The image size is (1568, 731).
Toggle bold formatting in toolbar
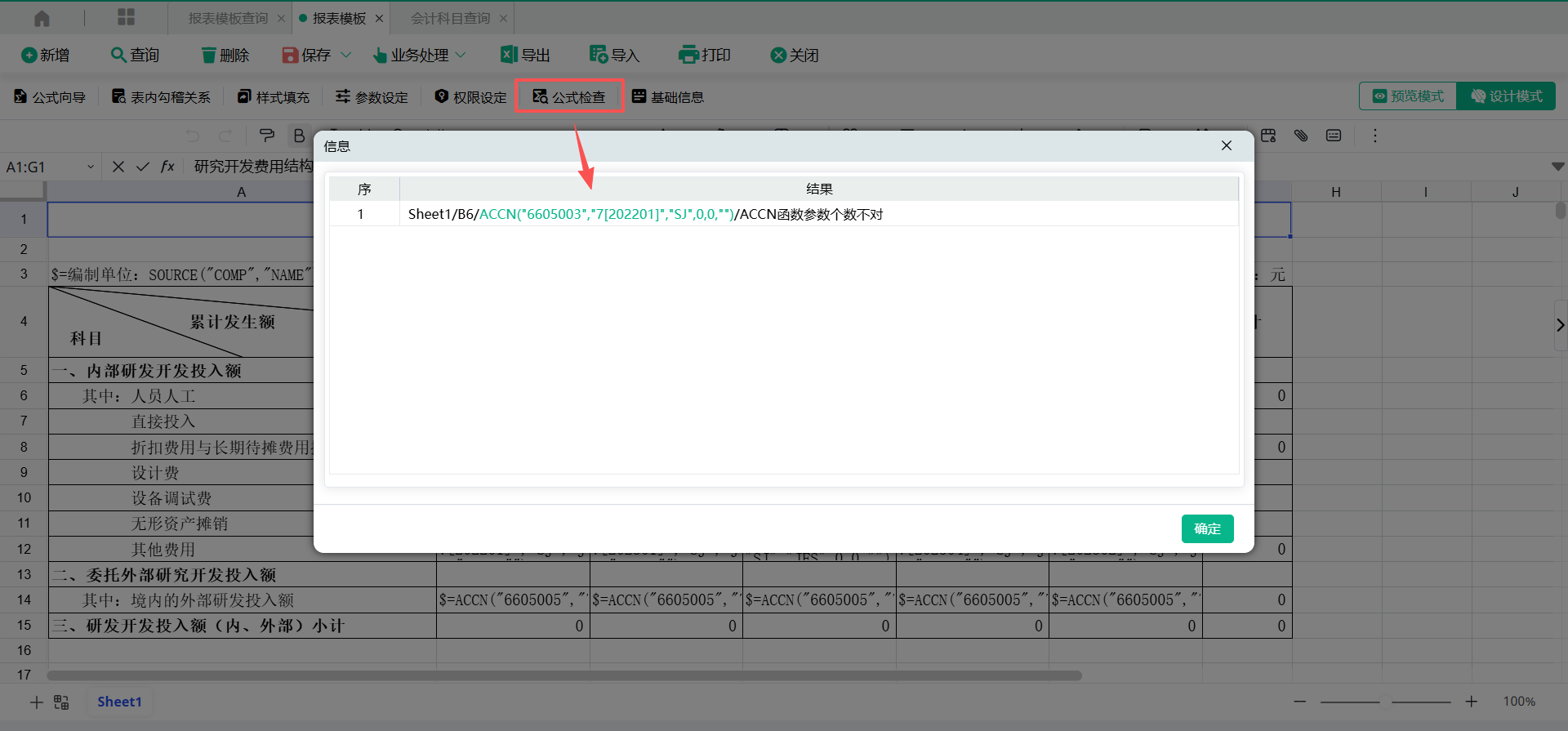click(x=299, y=136)
